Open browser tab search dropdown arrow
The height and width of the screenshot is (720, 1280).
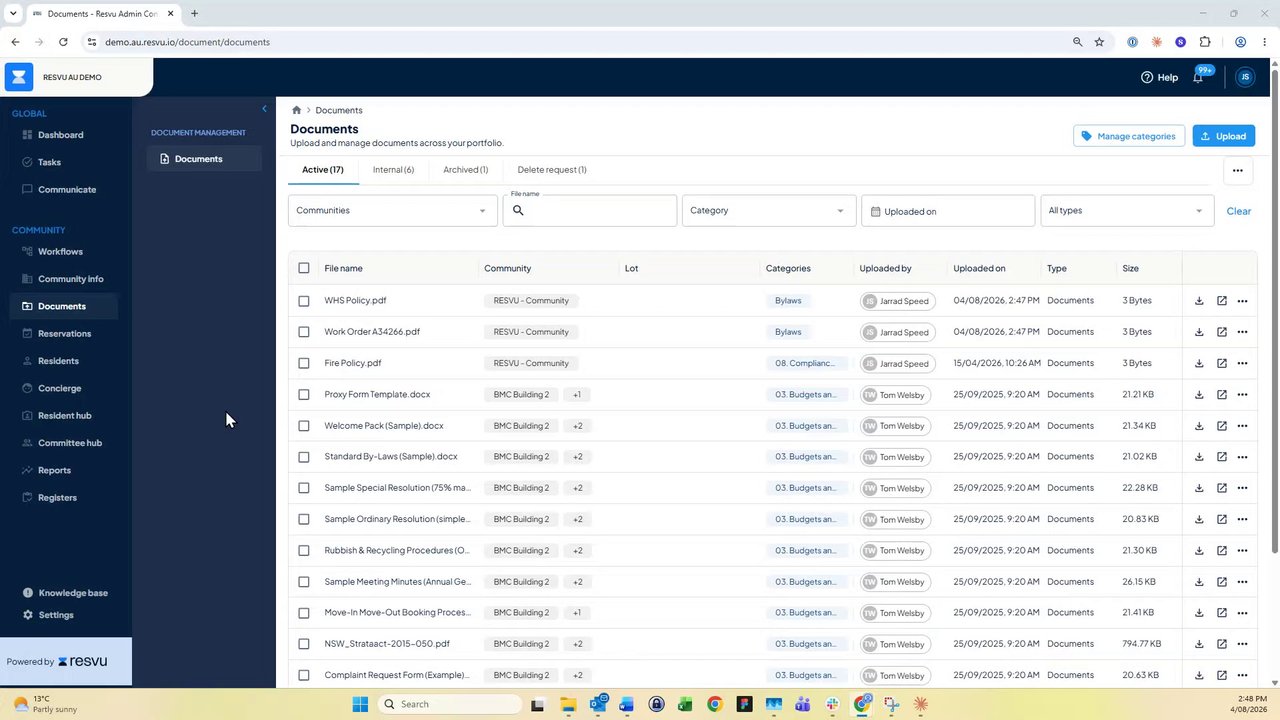tap(13, 13)
